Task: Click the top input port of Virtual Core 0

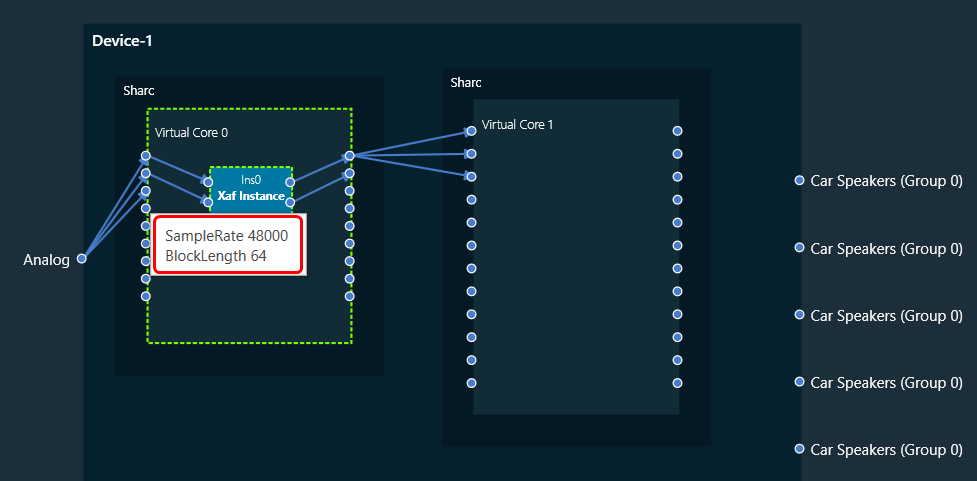Action: click(x=145, y=156)
